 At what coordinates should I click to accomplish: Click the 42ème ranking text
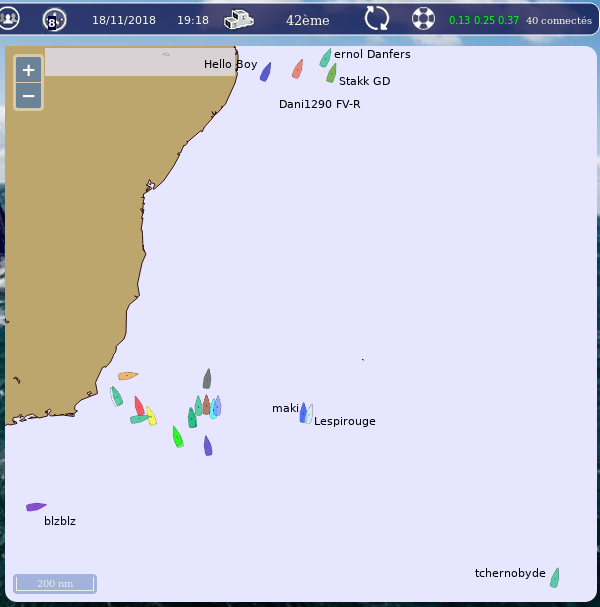[x=307, y=20]
